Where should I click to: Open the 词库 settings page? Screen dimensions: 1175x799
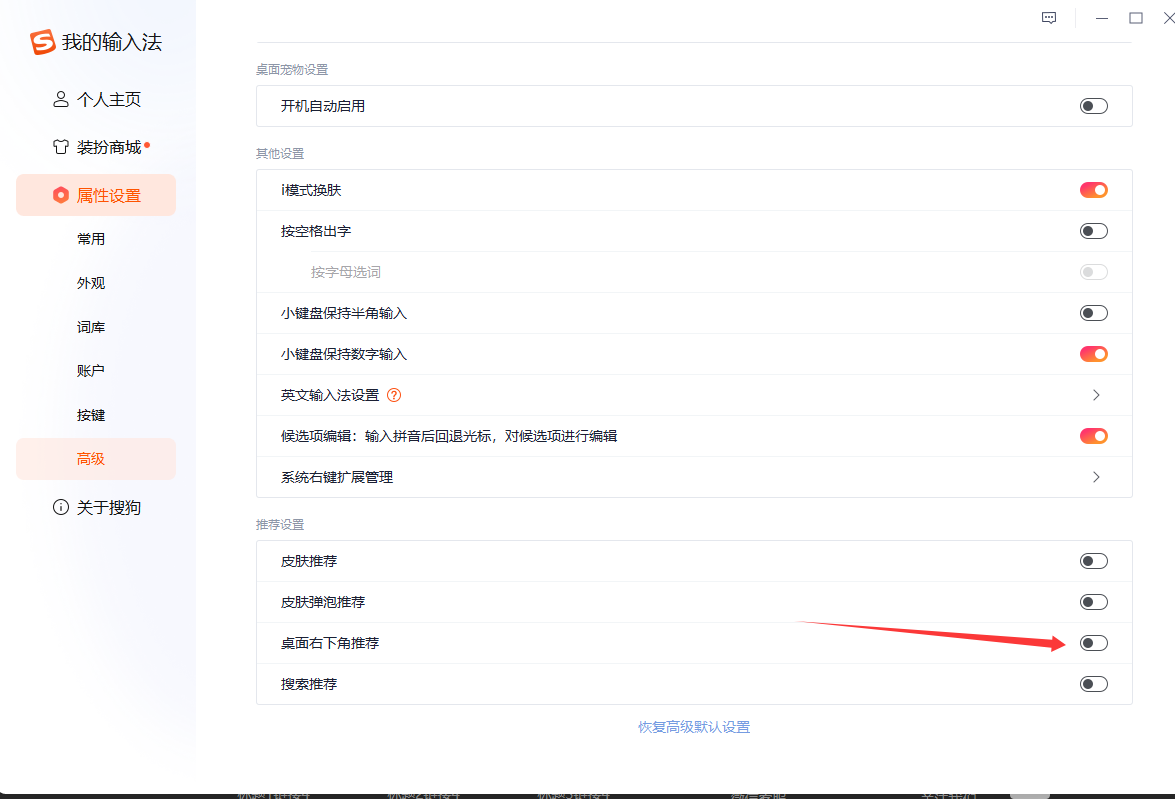click(x=91, y=327)
